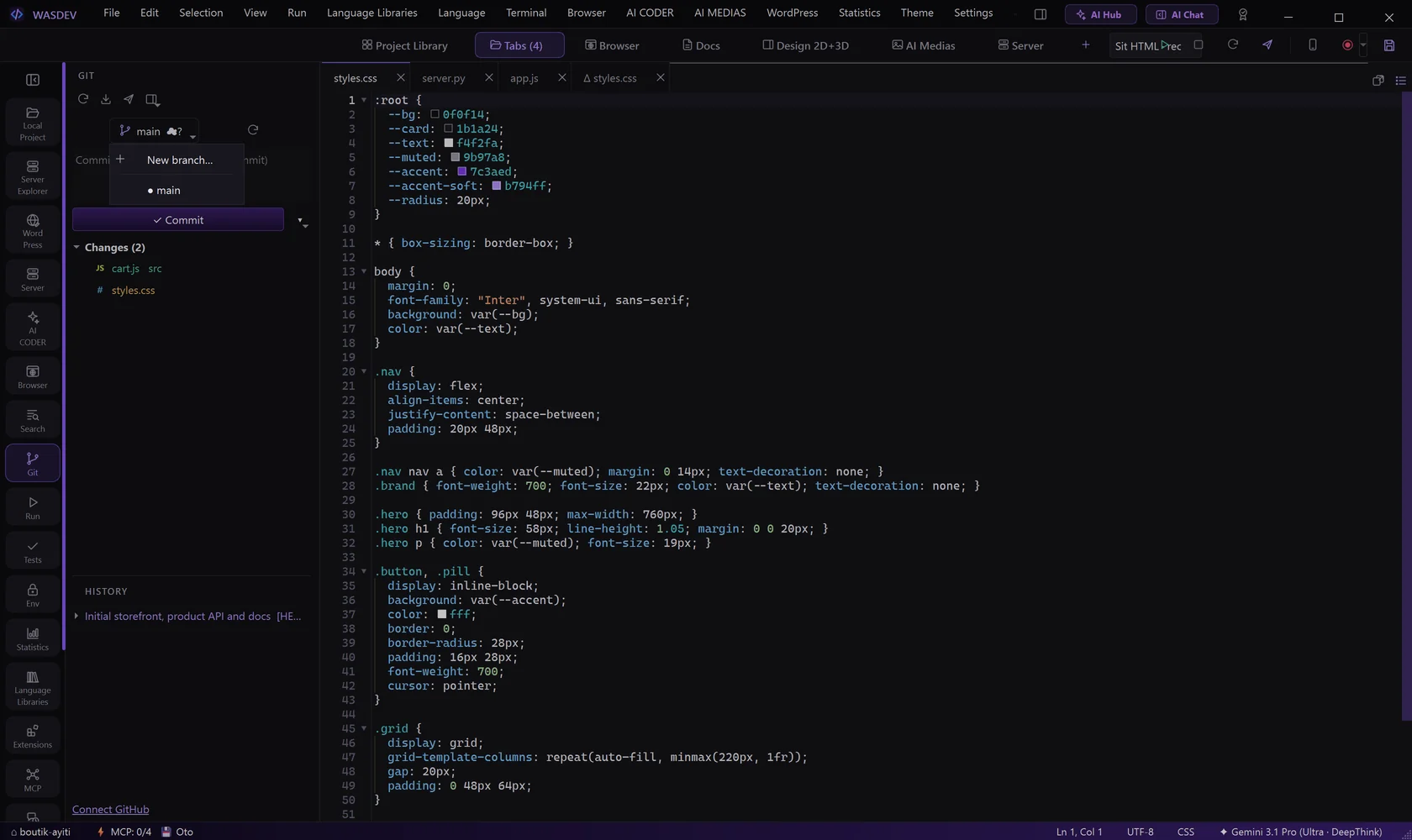
Task: Open the record options dropdown arrow
Action: click(x=1363, y=45)
